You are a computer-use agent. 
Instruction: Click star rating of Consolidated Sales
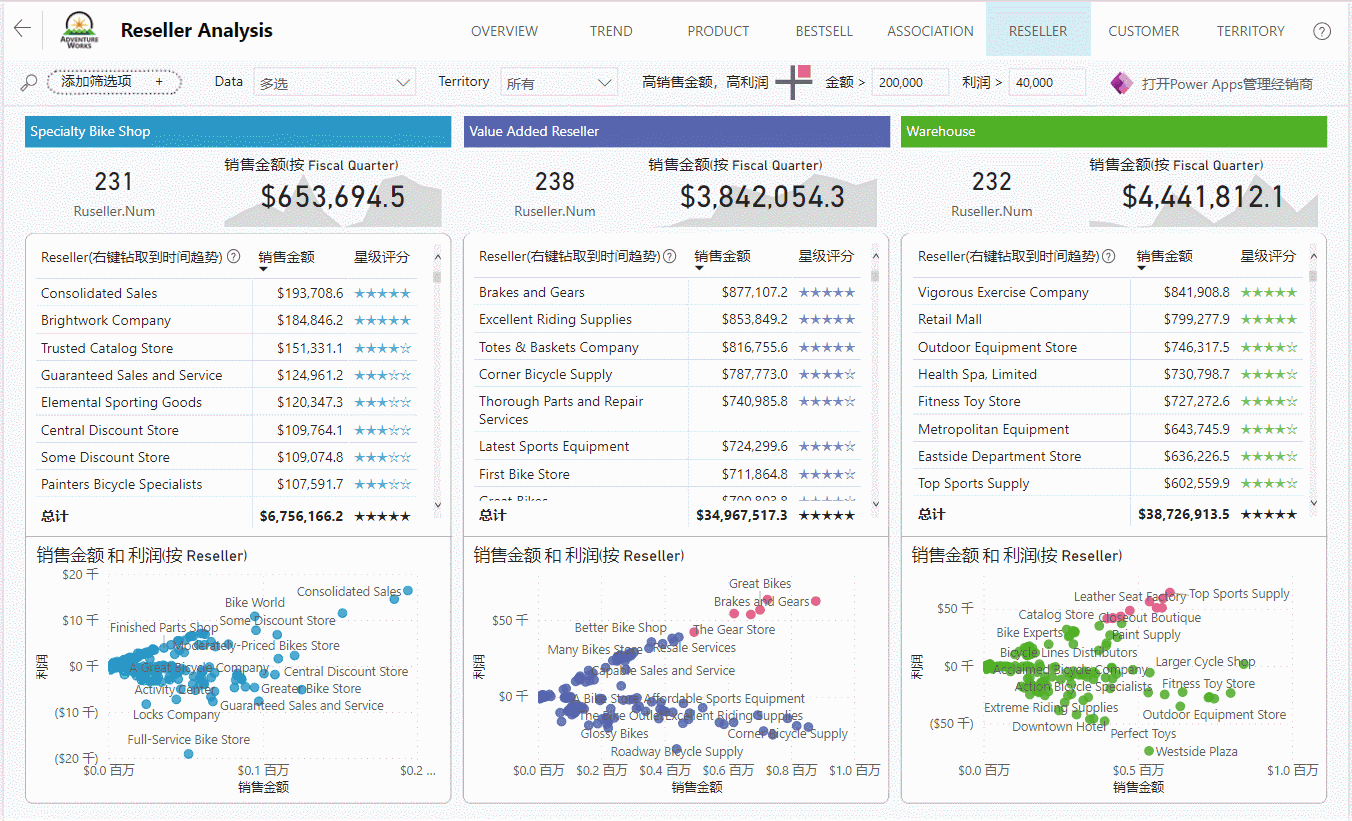[x=382, y=293]
